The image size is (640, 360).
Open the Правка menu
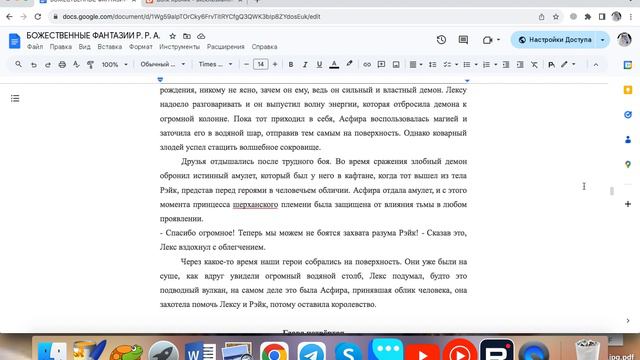tap(60, 47)
